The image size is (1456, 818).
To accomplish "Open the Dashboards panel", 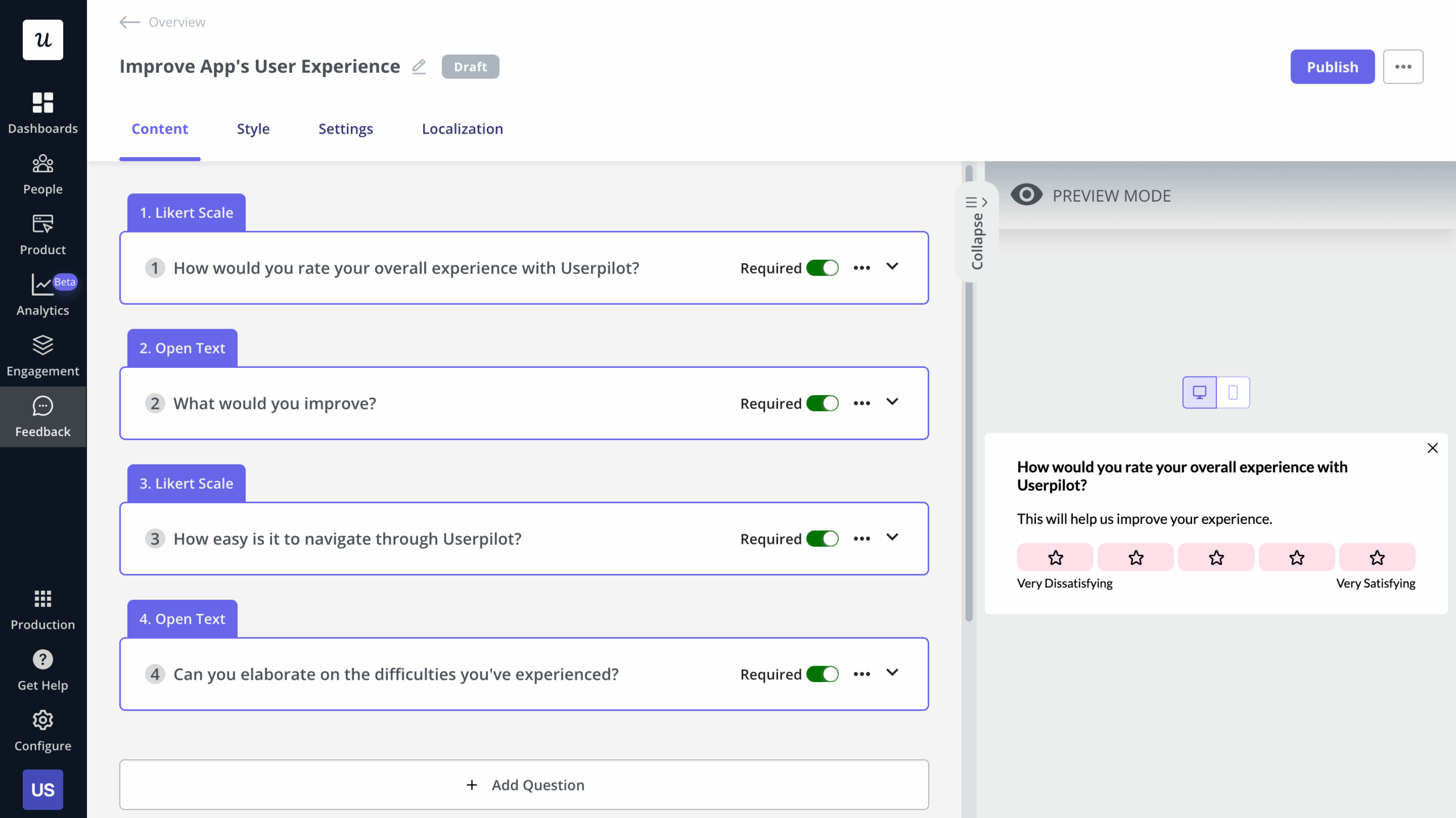I will 43,112.
